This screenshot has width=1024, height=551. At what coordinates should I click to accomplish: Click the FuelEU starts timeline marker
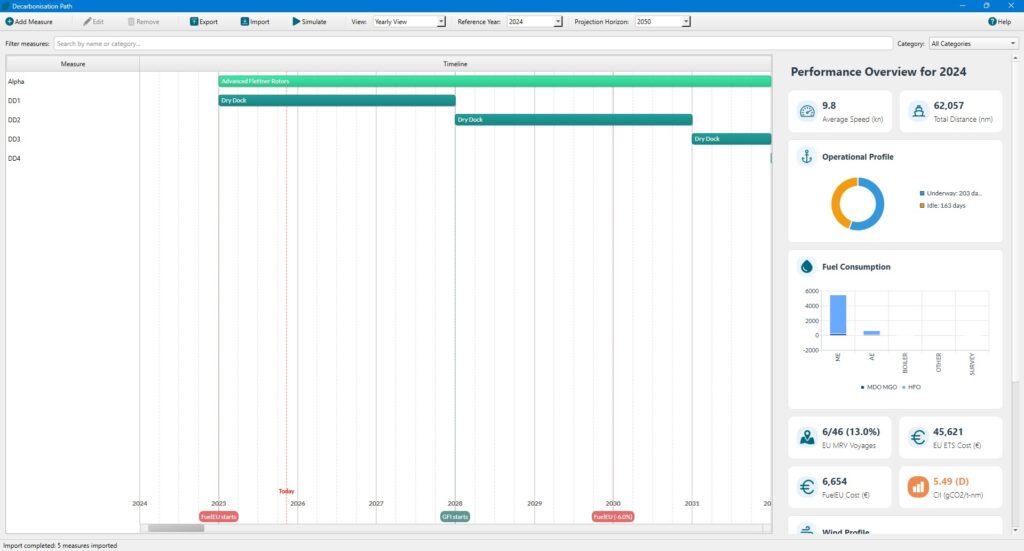point(219,517)
